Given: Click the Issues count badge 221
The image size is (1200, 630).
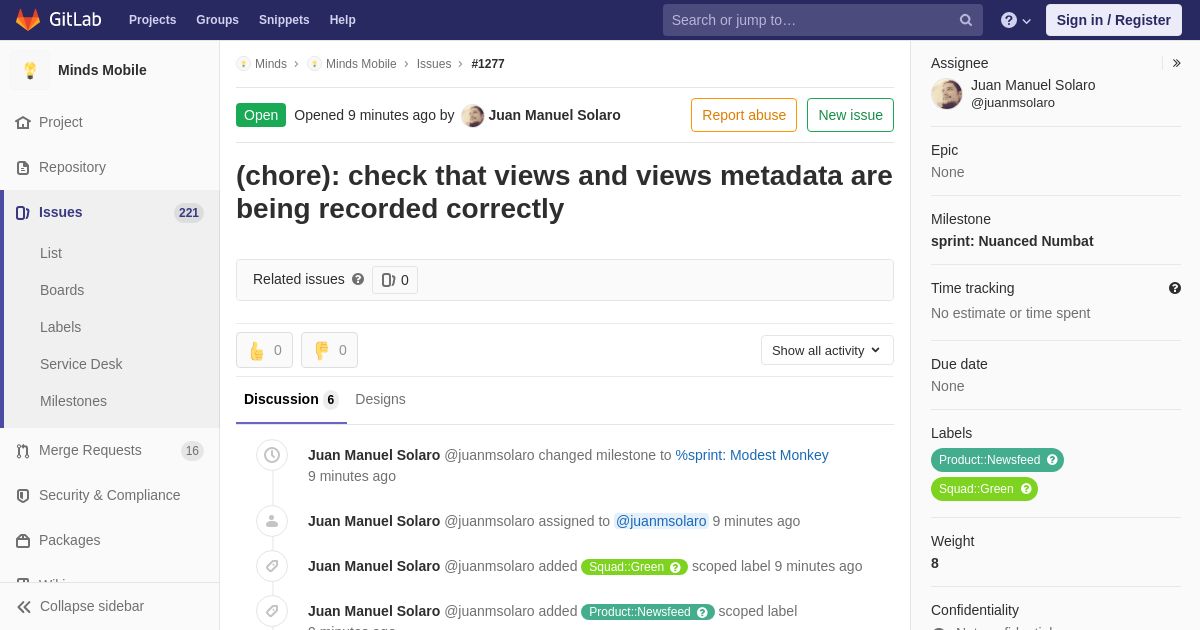Looking at the screenshot, I should click(x=189, y=213).
